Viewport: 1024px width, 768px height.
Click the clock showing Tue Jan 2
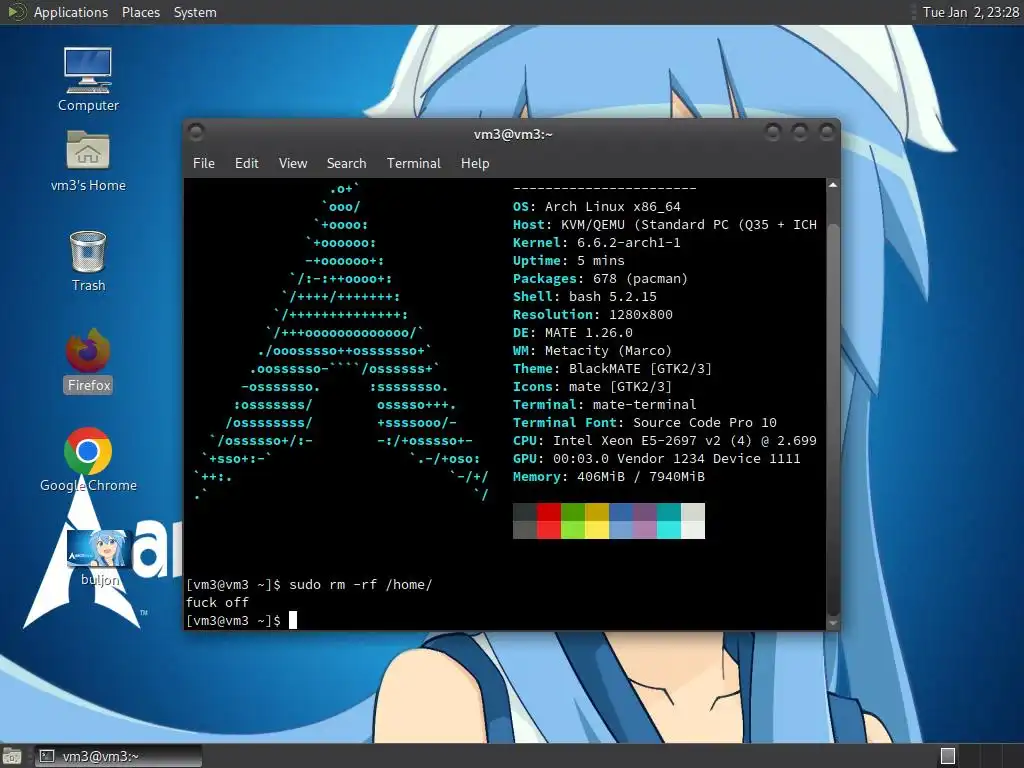click(x=970, y=12)
